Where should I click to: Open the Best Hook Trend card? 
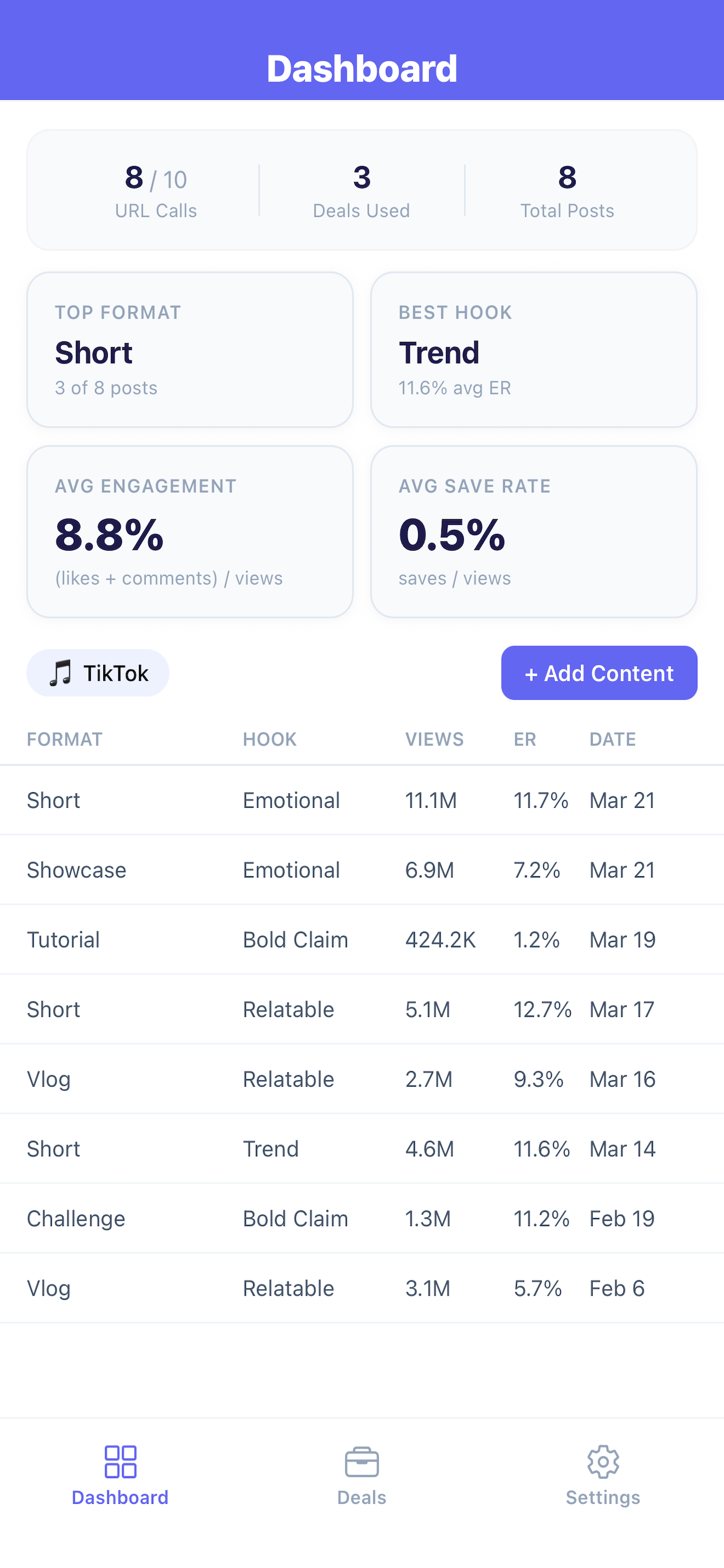point(533,350)
